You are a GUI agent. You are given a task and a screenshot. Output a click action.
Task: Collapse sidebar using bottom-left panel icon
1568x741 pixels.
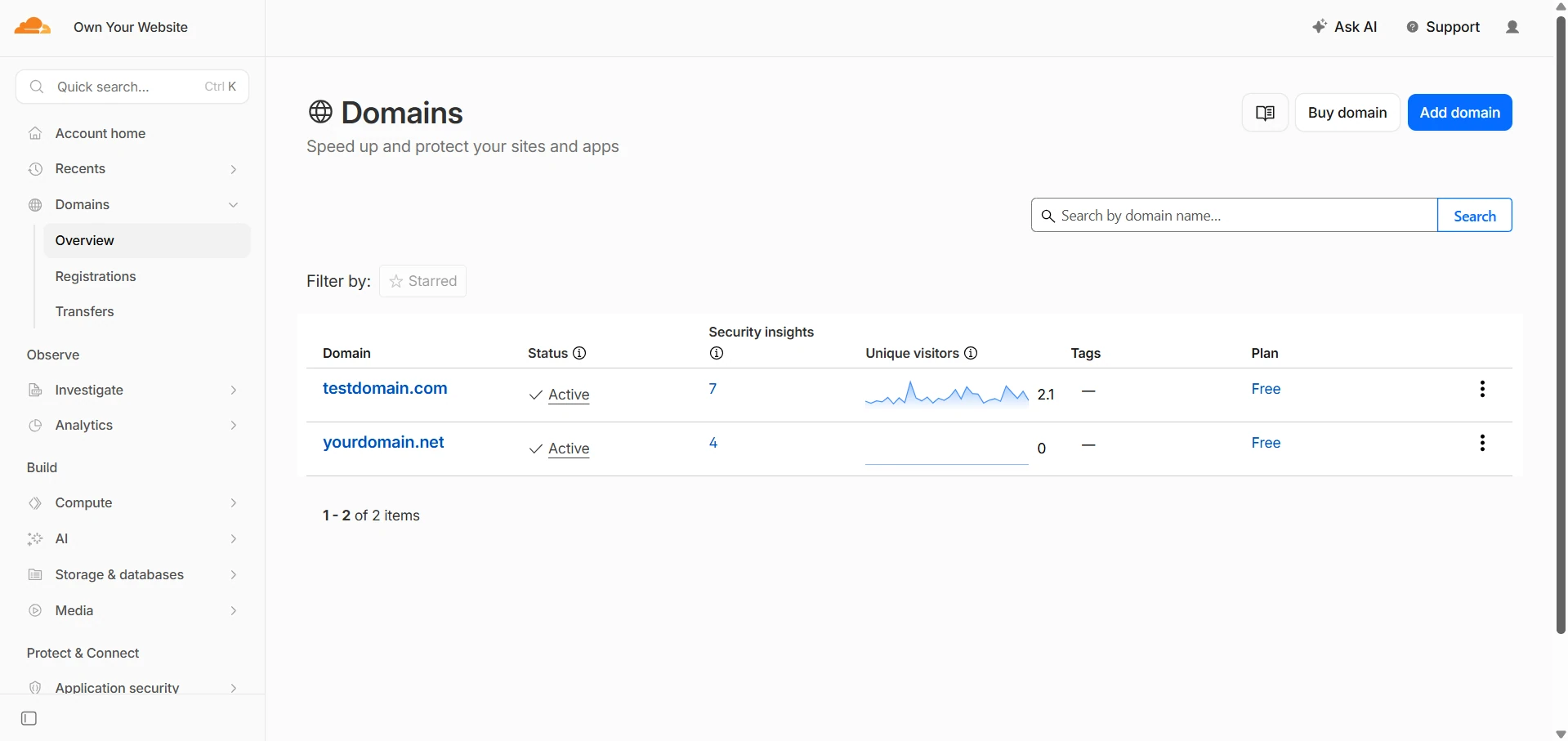(29, 718)
